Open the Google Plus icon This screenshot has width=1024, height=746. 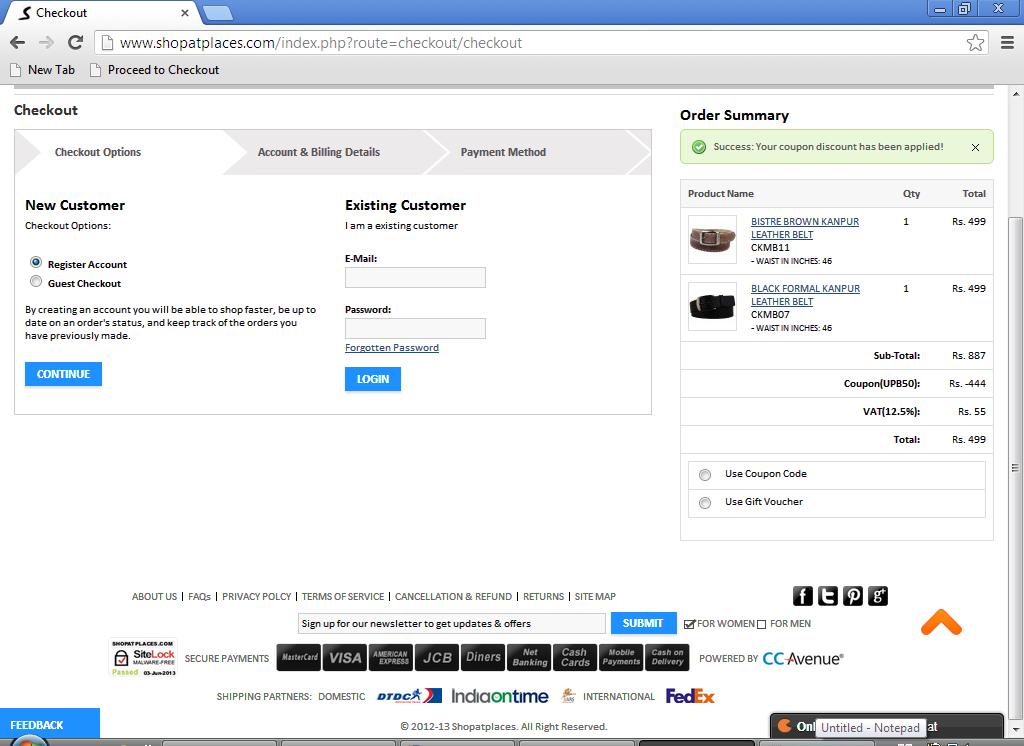[x=878, y=596]
